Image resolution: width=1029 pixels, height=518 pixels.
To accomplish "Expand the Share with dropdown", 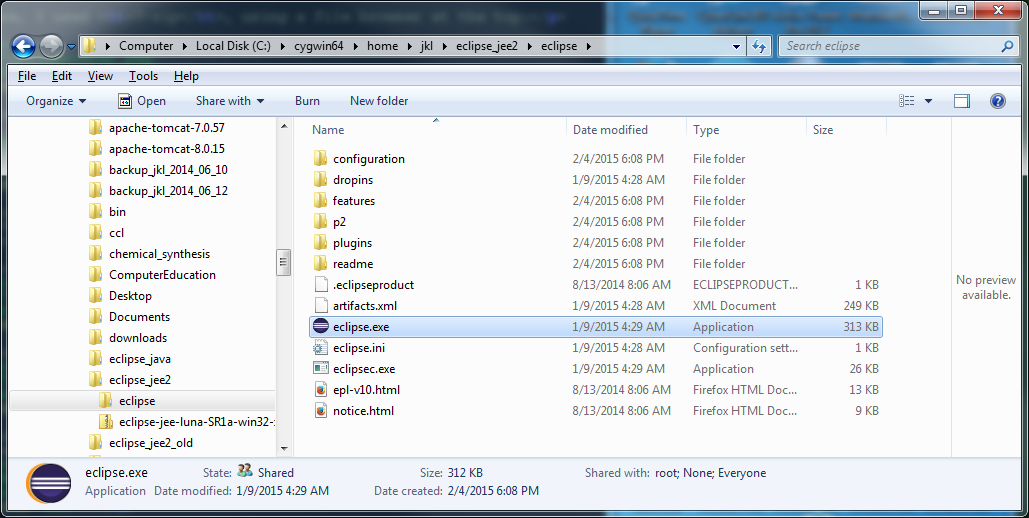I will click(x=229, y=101).
